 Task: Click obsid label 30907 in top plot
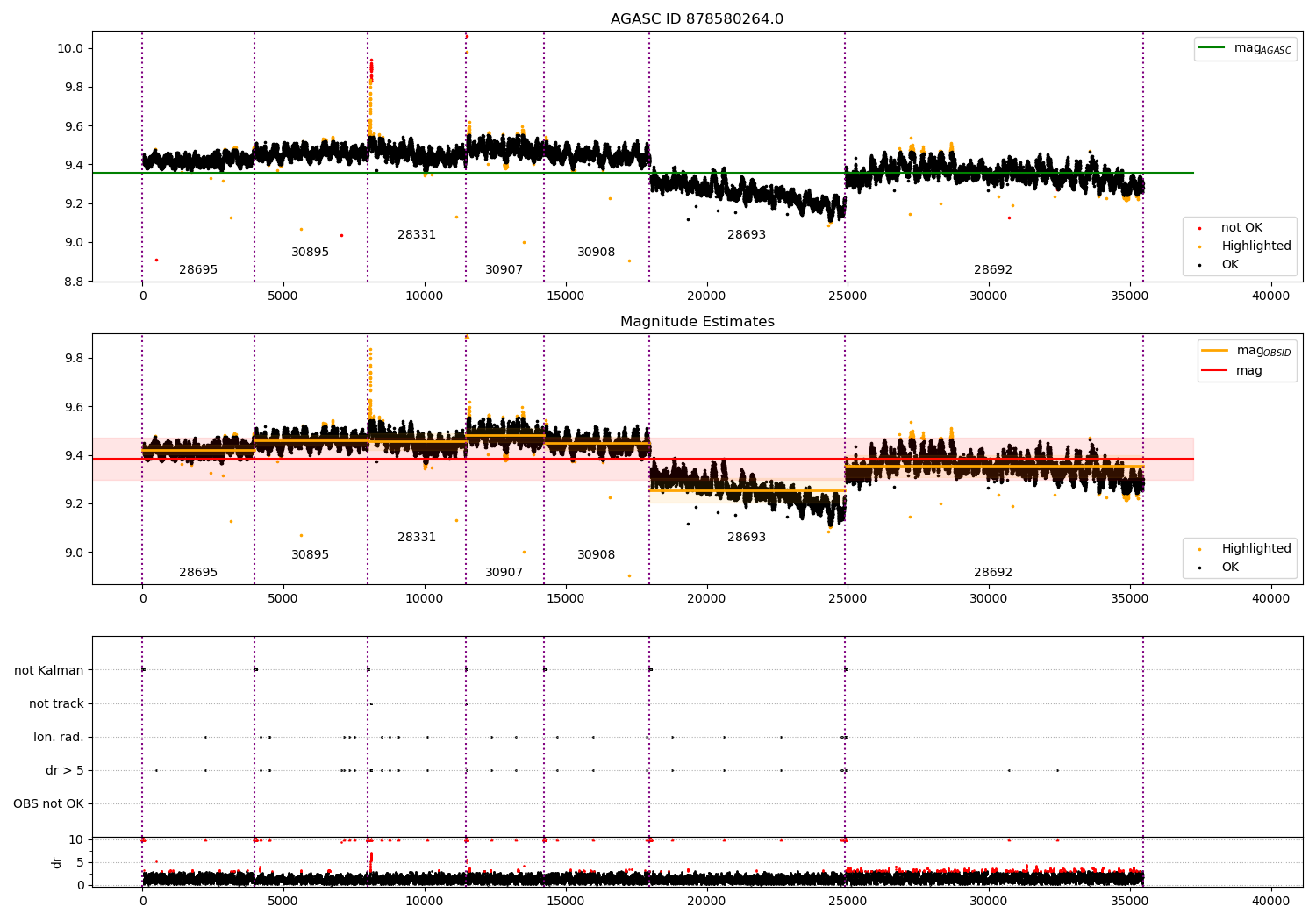[x=504, y=269]
